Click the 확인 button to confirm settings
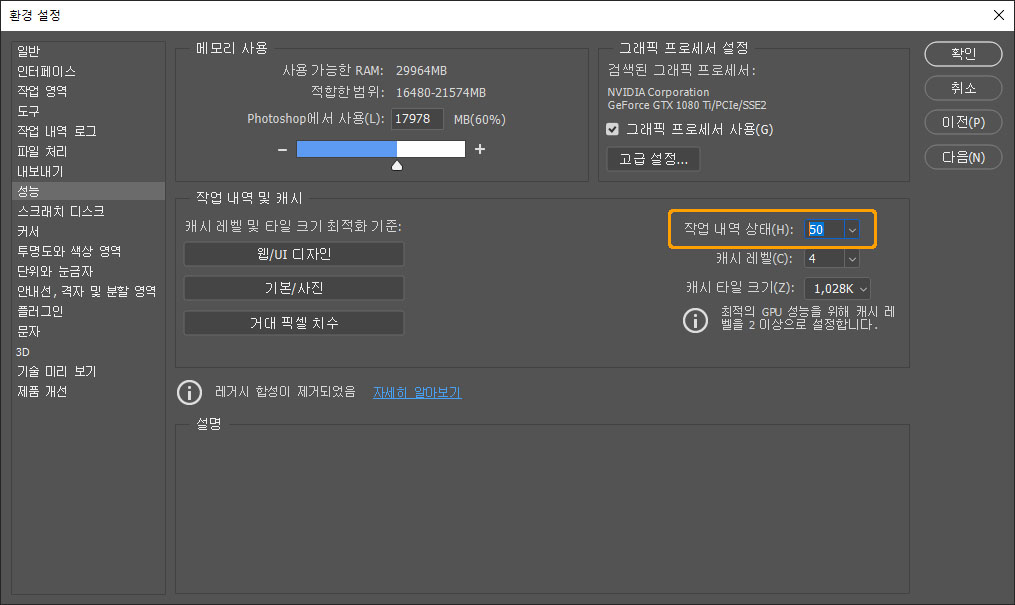1015x605 pixels. pyautogui.click(x=962, y=54)
